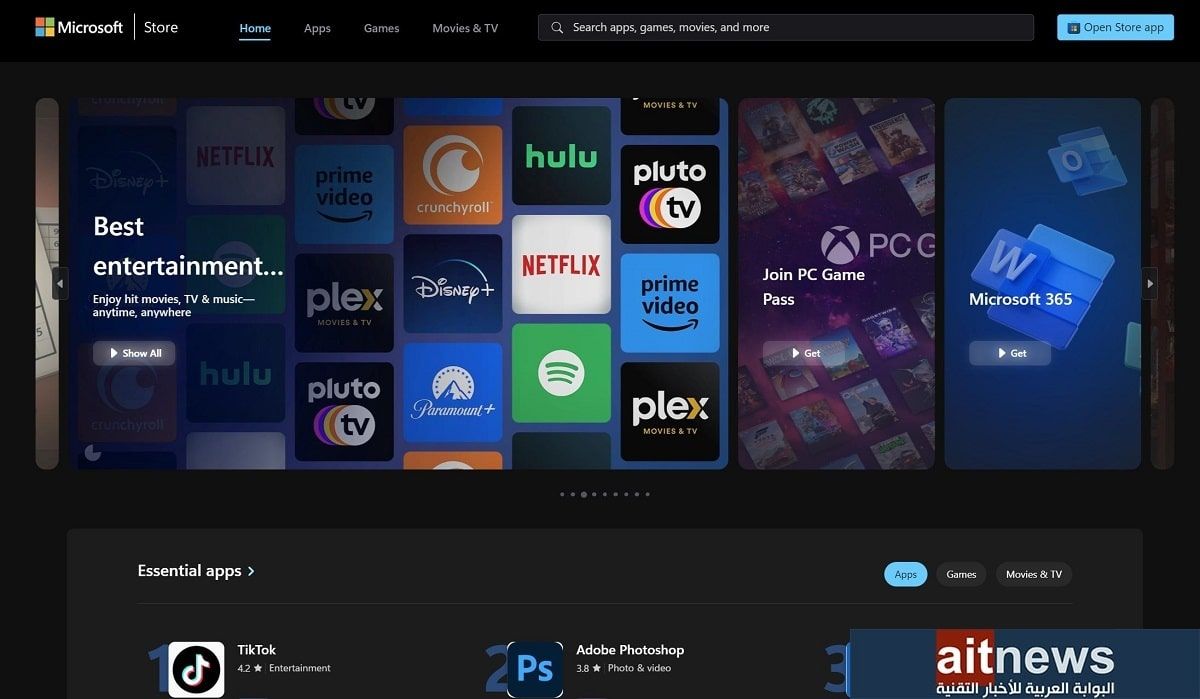The image size is (1200, 699).
Task: Select the Apps filter pill
Action: (905, 574)
